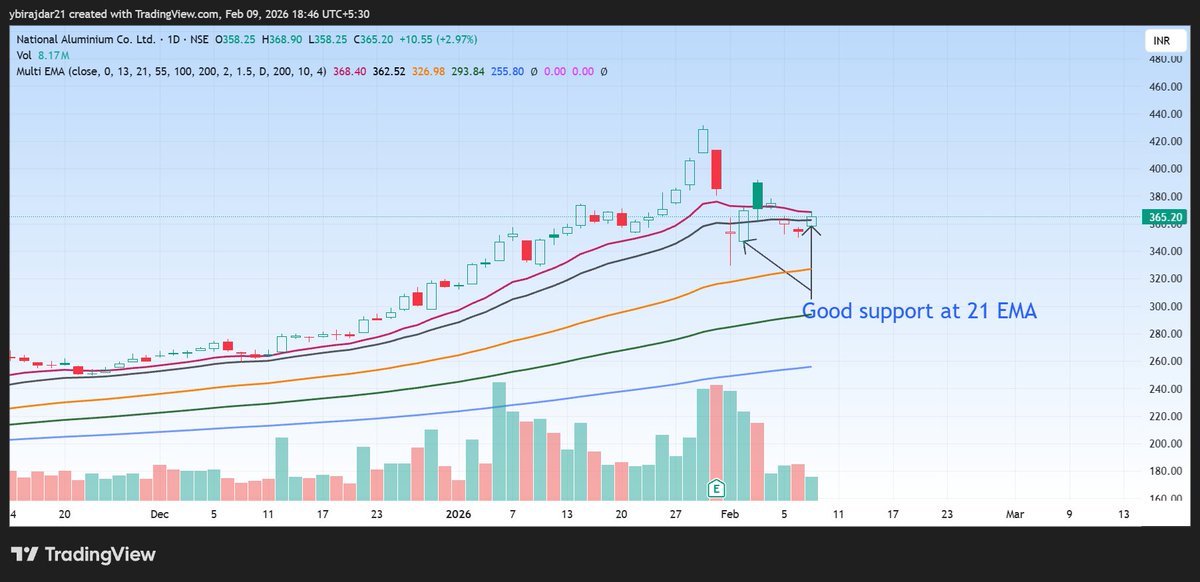Screen dimensions: 1200x582
Task: Click the tallest volume bar near Feb
Action: tap(716, 440)
